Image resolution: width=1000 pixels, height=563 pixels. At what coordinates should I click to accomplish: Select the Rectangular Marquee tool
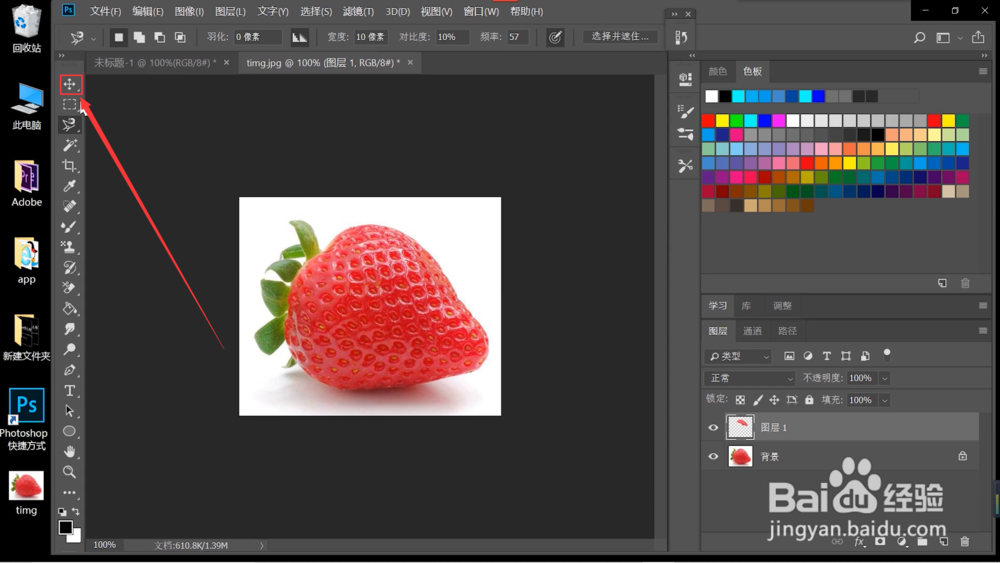70,105
